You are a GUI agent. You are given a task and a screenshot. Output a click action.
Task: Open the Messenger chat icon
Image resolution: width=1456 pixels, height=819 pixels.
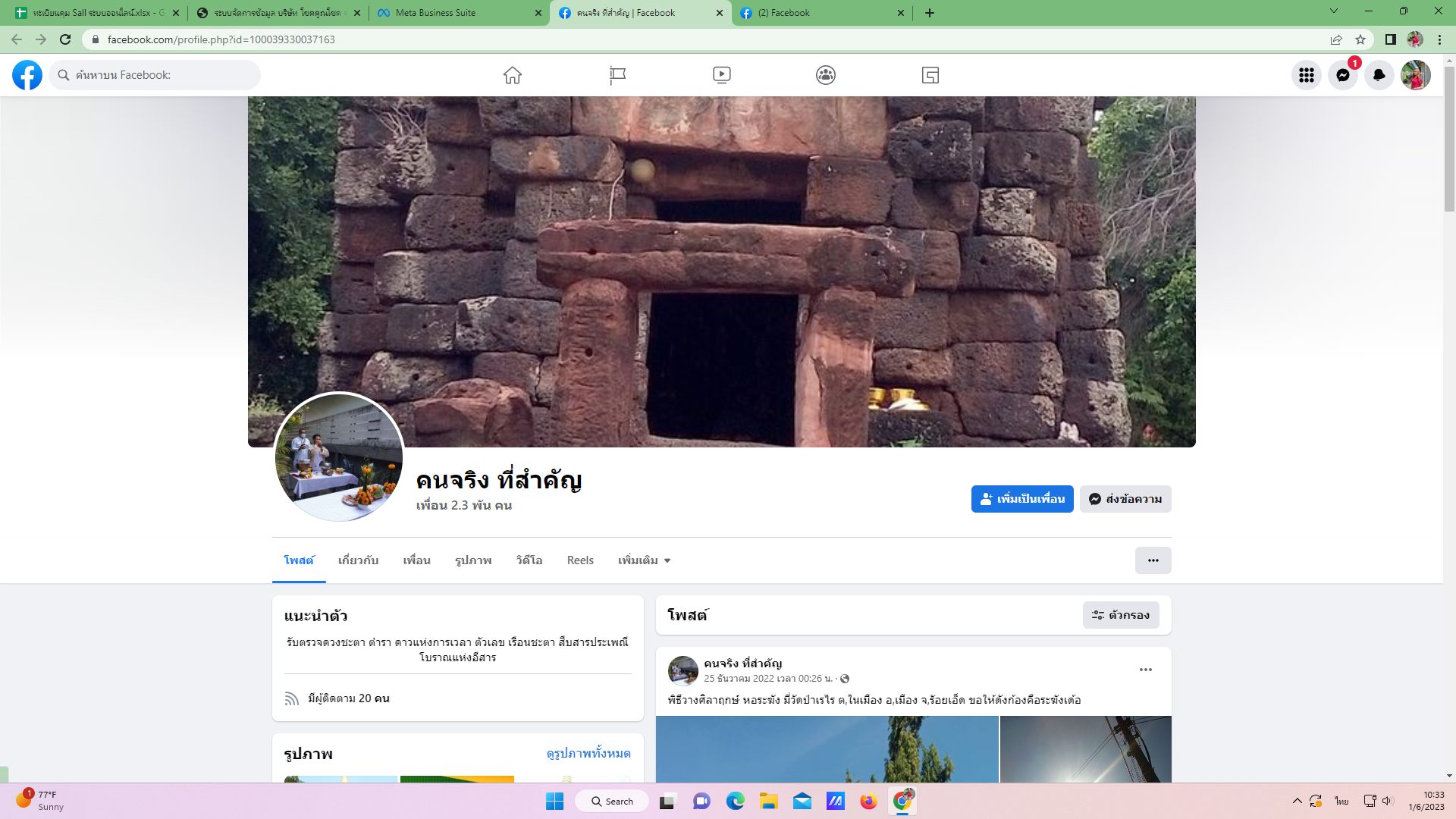point(1342,75)
